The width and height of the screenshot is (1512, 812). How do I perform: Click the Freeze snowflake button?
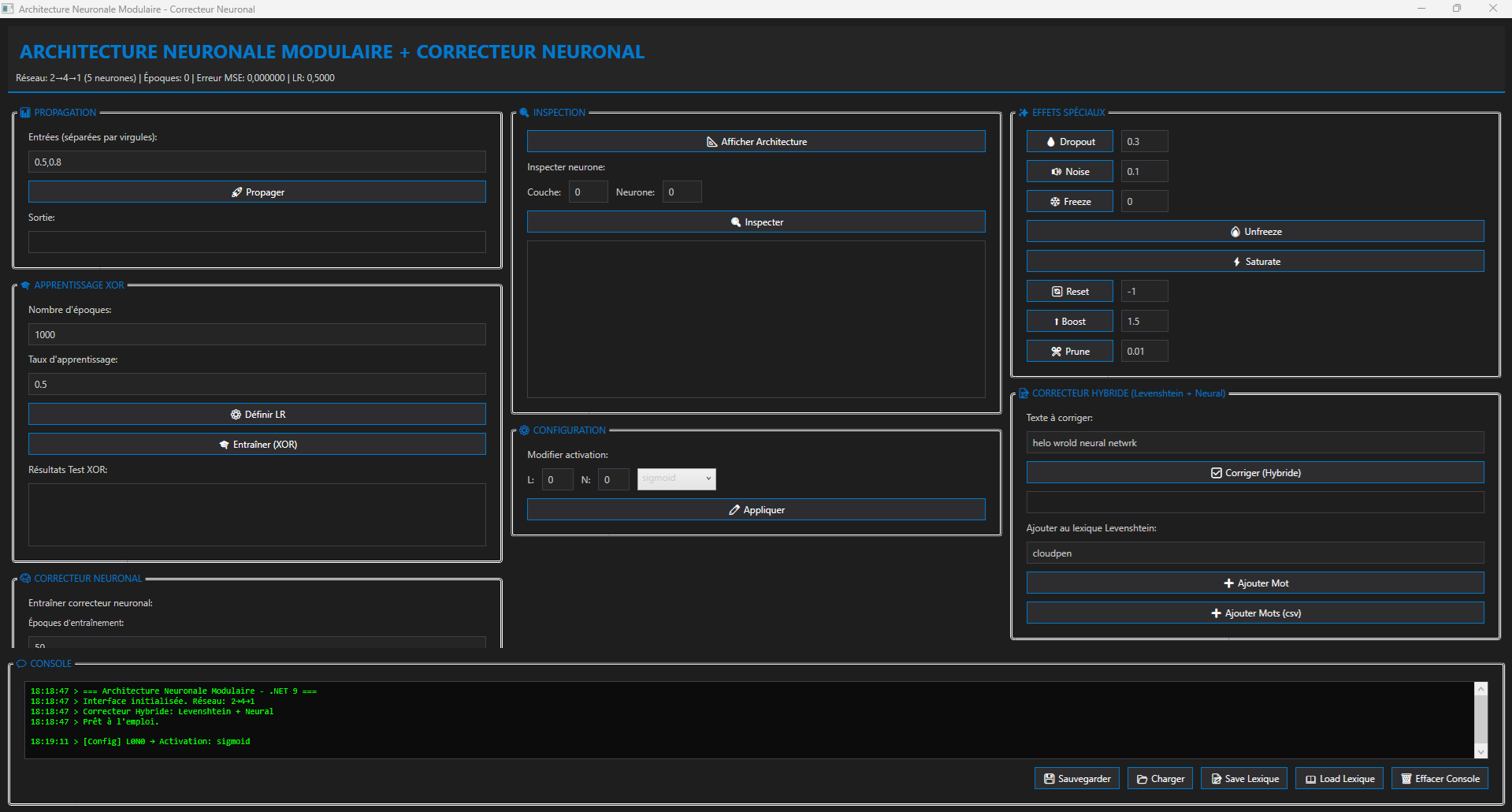(1069, 202)
